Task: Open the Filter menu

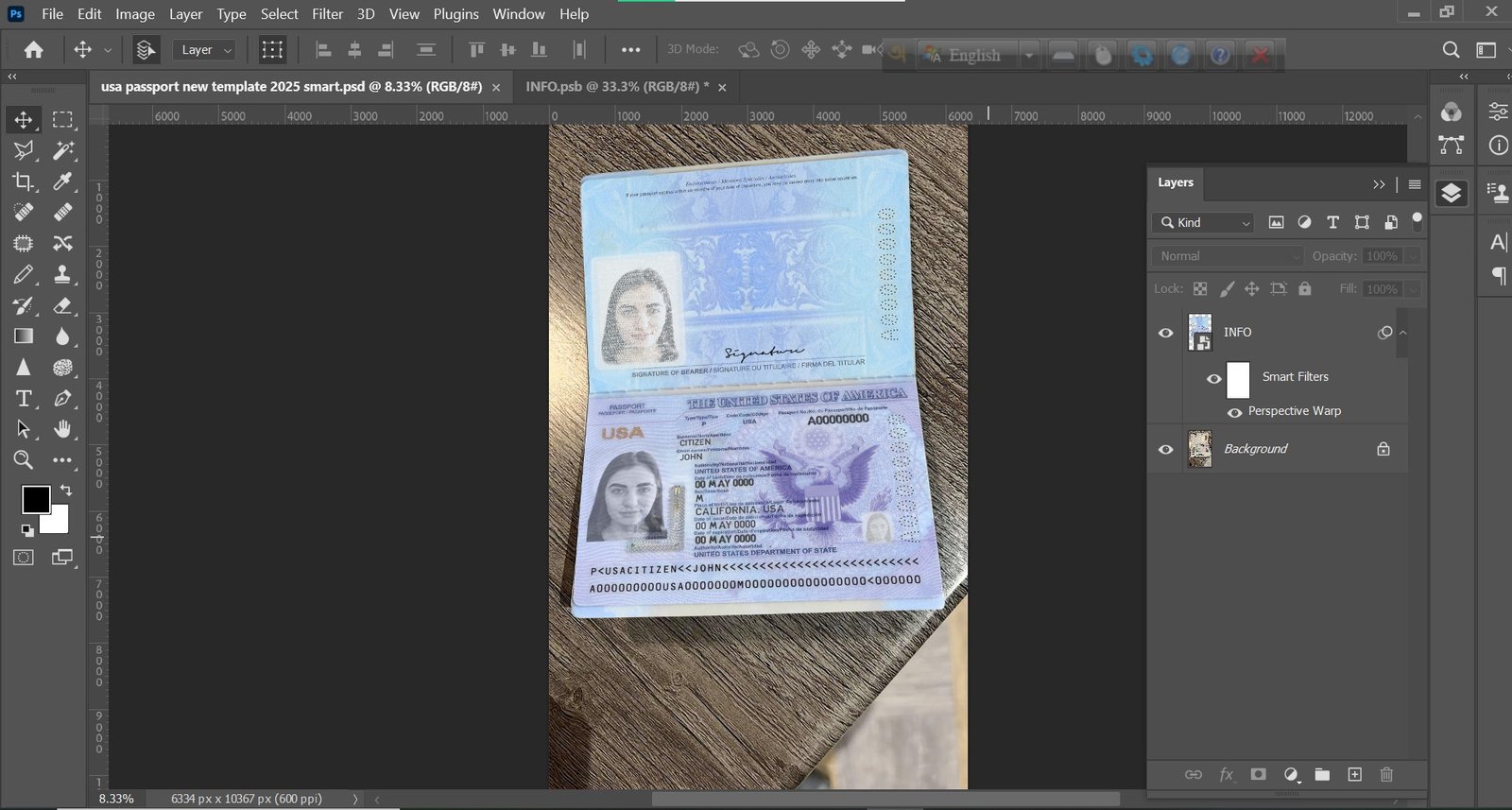Action: pyautogui.click(x=327, y=14)
